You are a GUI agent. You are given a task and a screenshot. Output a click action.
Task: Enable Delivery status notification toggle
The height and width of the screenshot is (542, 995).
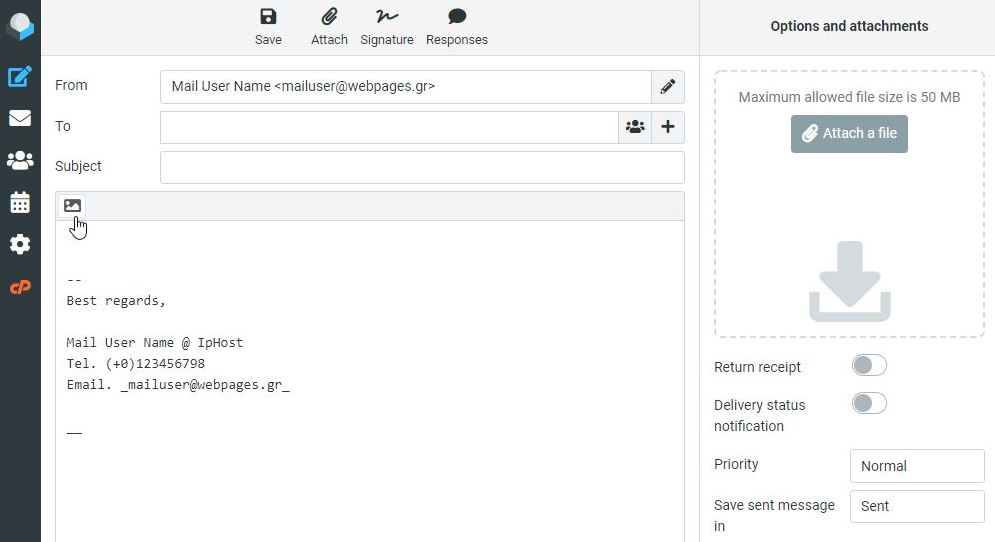(869, 404)
